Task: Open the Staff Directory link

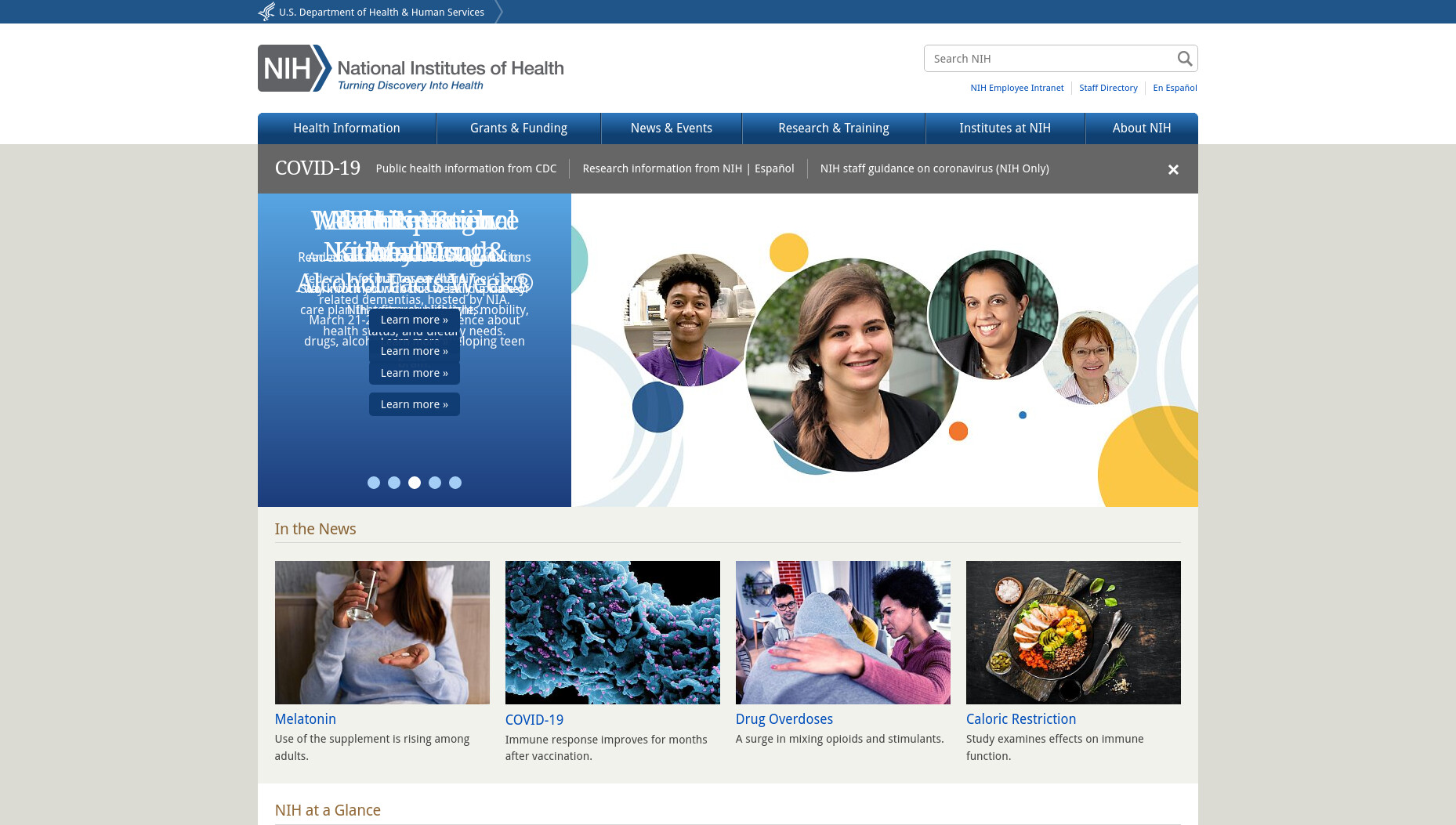Action: click(x=1108, y=88)
